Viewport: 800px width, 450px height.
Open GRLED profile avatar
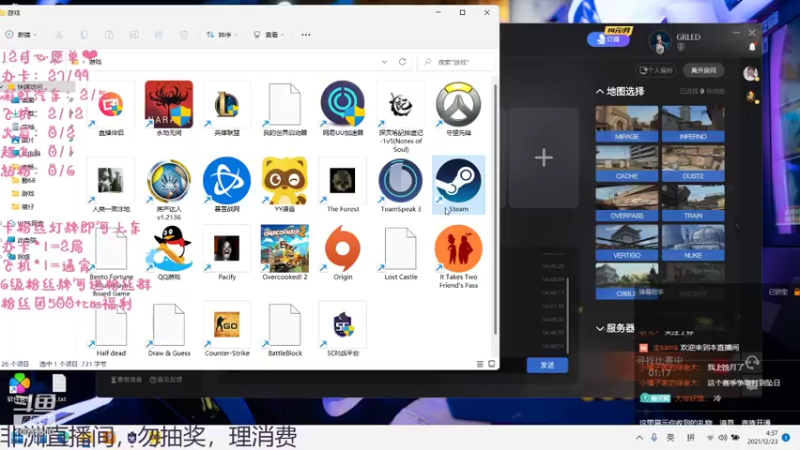(659, 42)
